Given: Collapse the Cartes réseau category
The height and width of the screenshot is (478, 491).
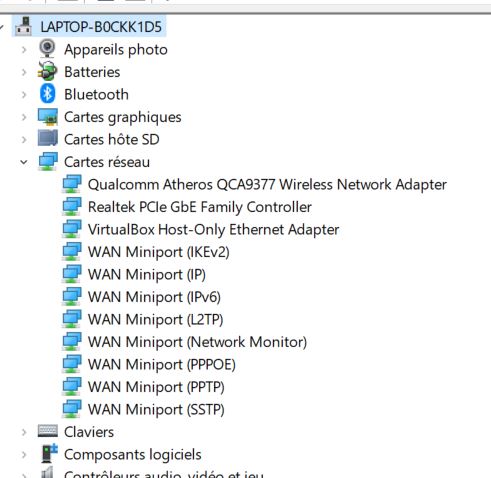Looking at the screenshot, I should pos(24,162).
